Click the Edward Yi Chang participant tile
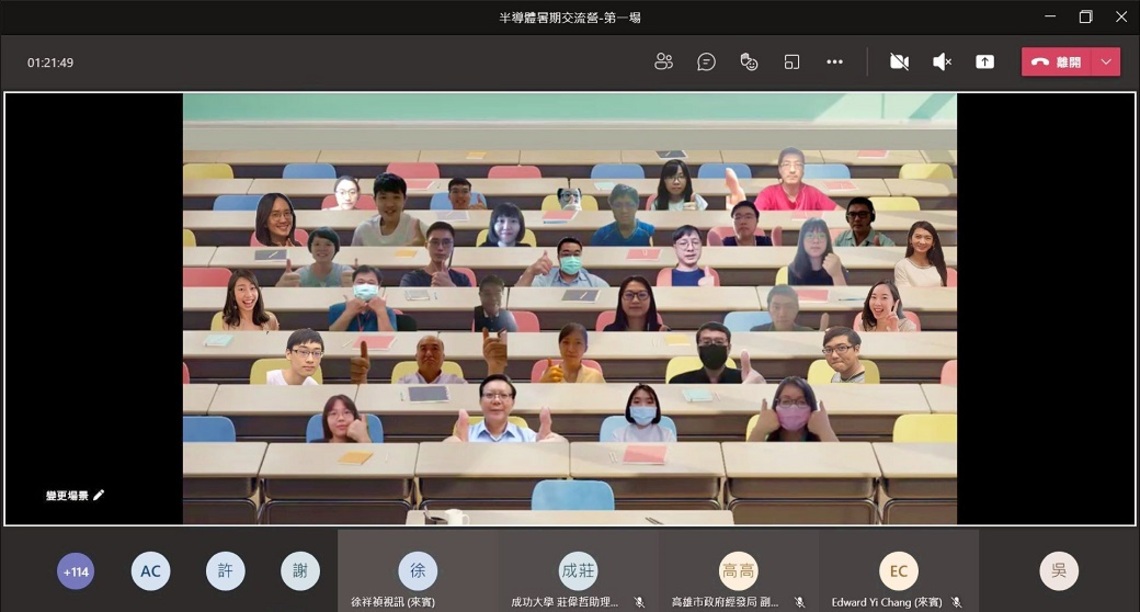This screenshot has height=612, width=1140. pos(899,571)
